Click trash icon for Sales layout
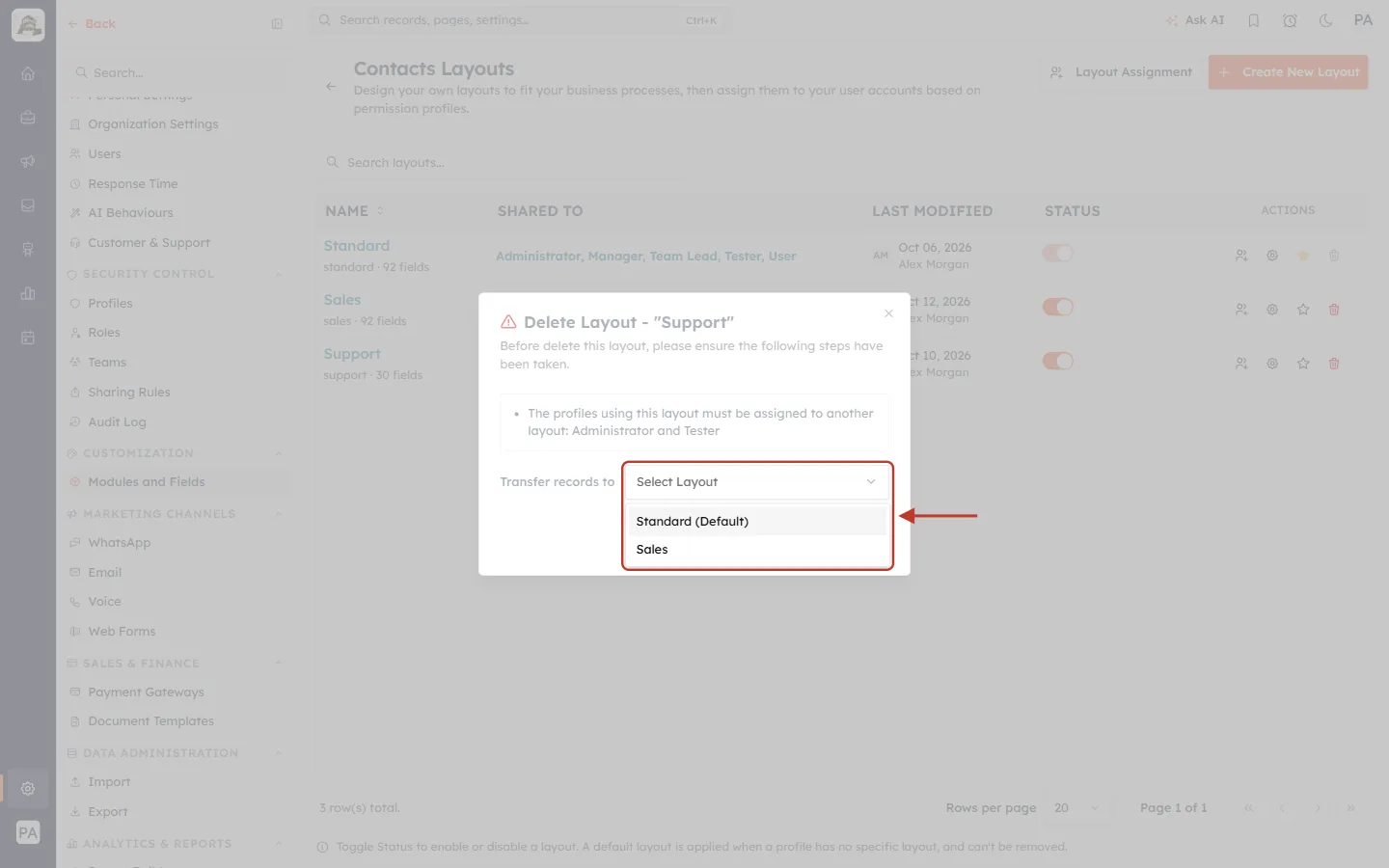Screen dimensions: 1389x868 click(1334, 310)
